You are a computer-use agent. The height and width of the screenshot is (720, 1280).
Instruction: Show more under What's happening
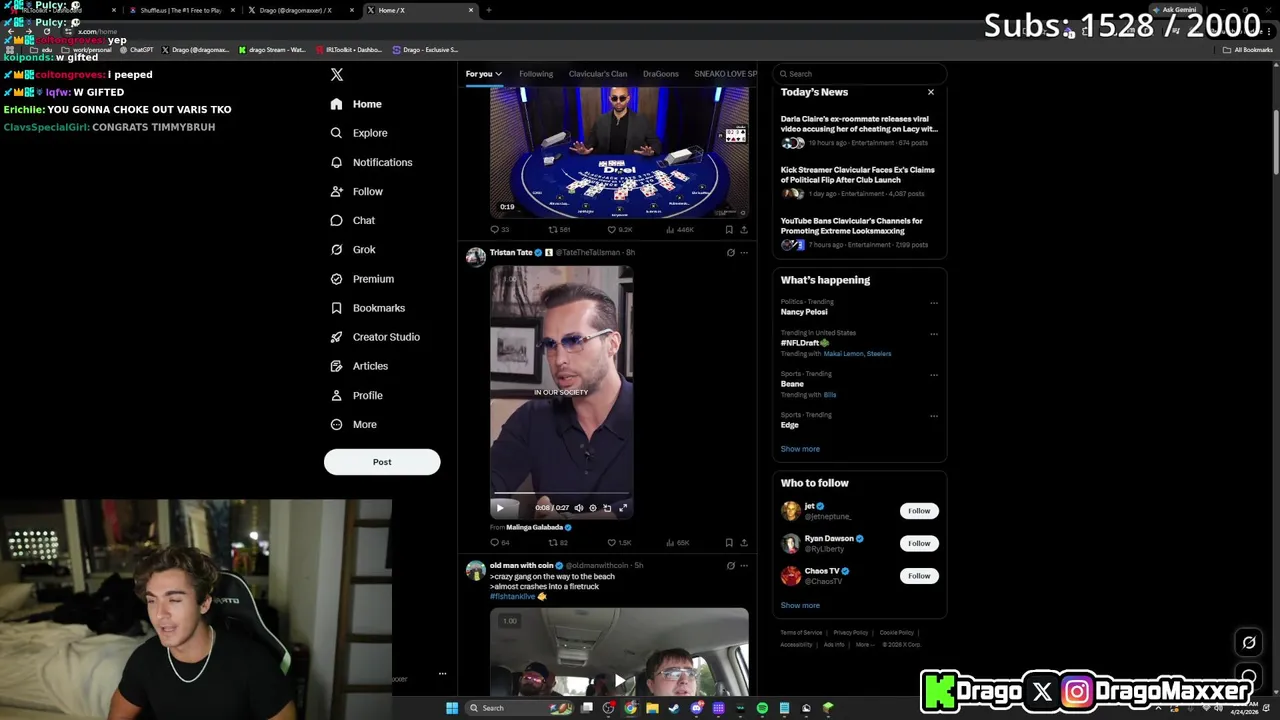(x=800, y=449)
